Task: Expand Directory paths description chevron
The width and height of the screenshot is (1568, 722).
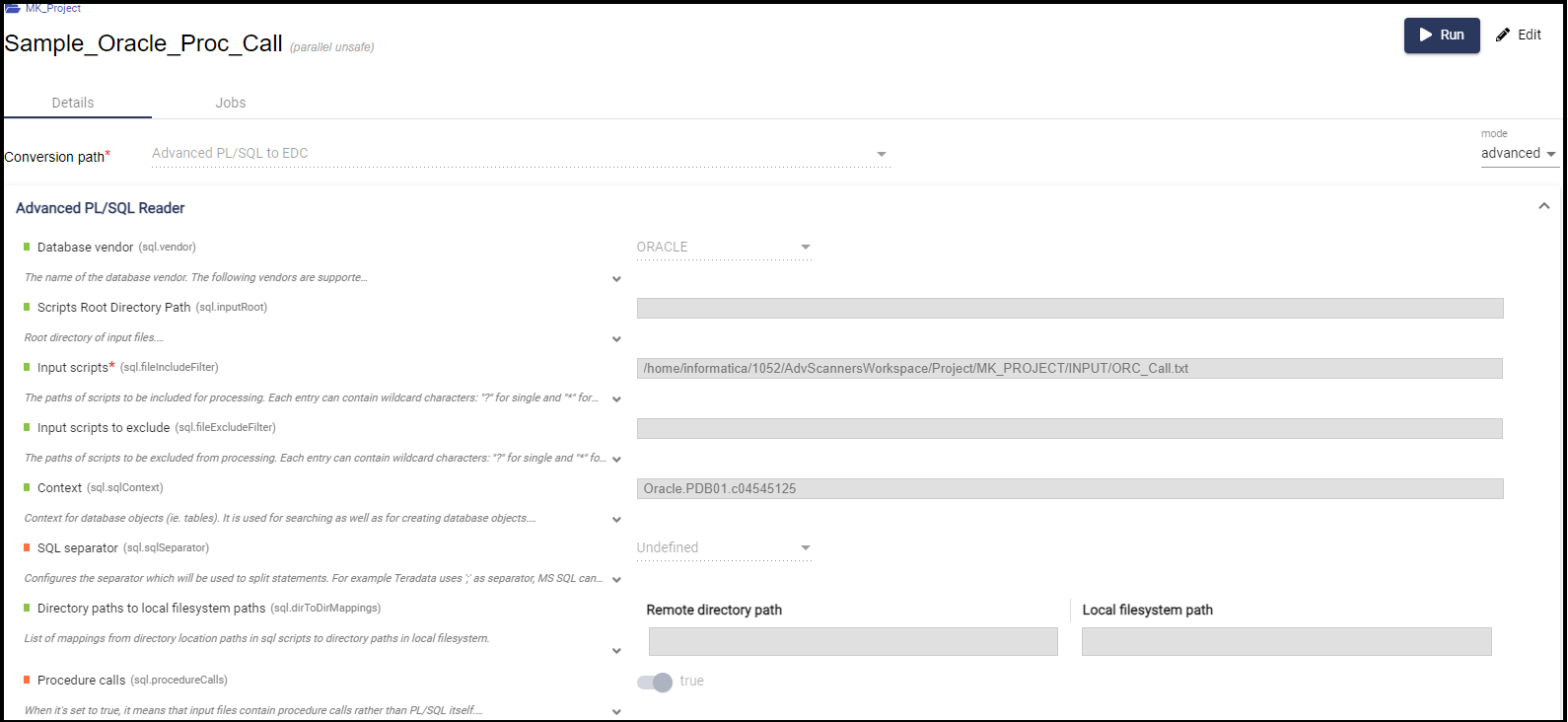Action: [616, 651]
